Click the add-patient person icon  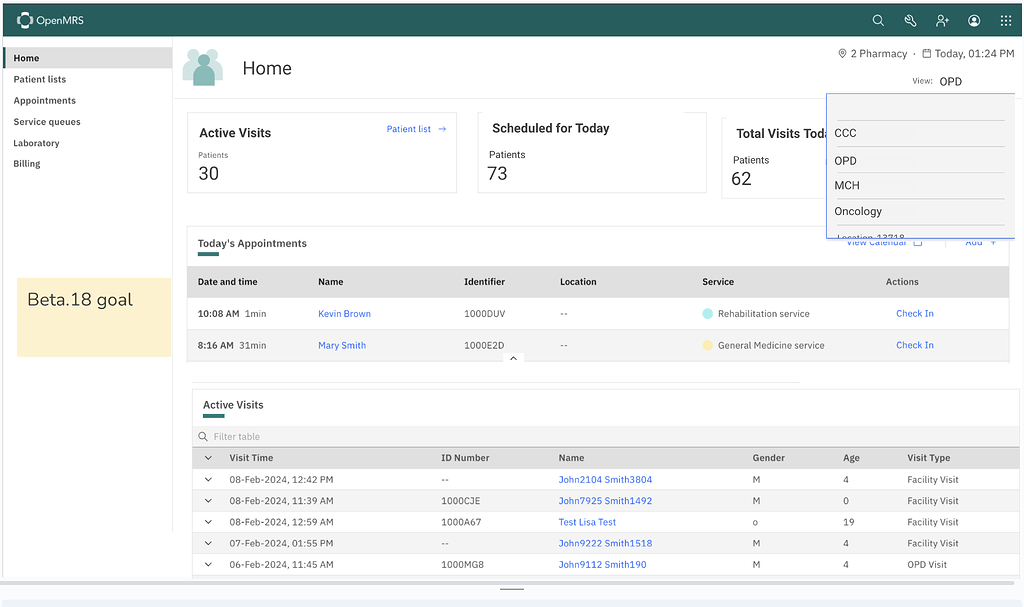click(942, 20)
